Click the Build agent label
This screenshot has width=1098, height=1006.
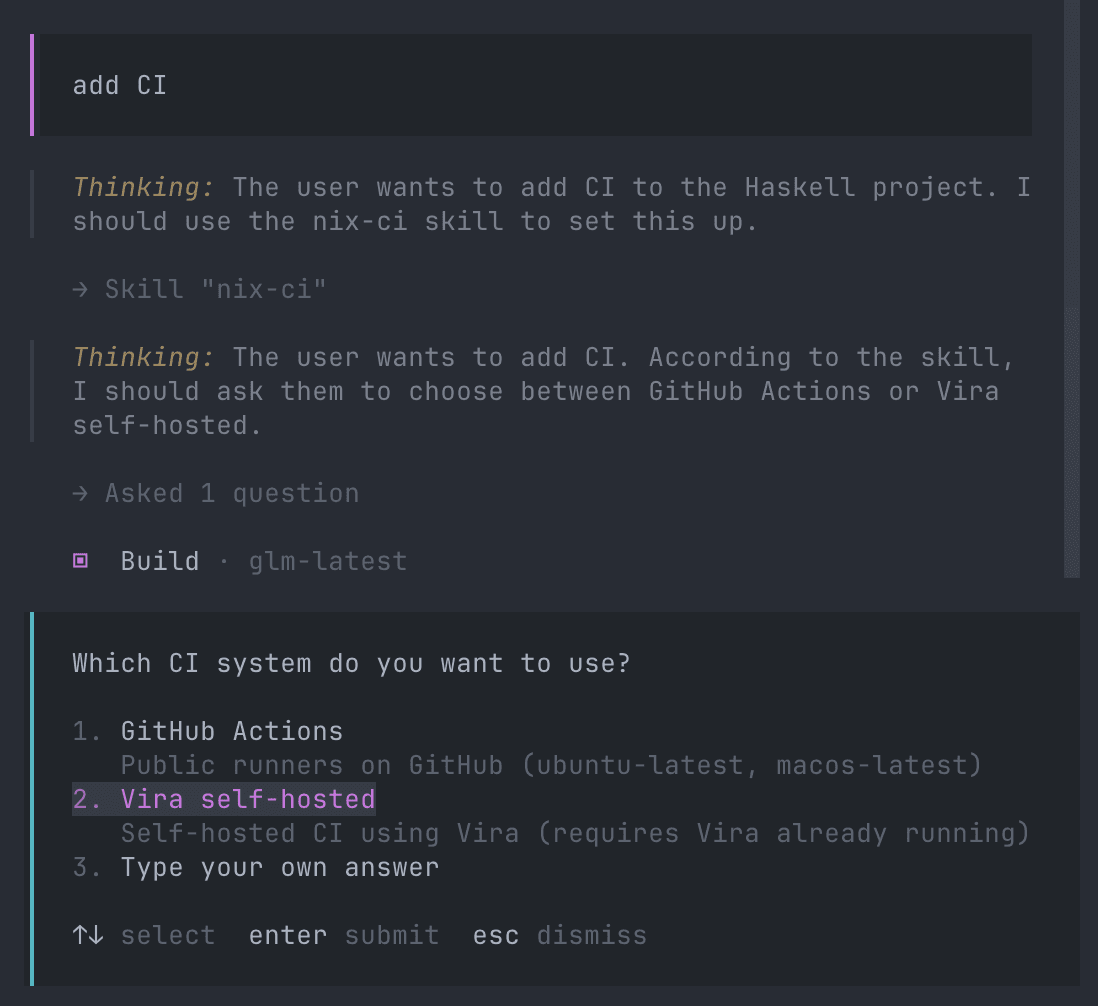(160, 561)
